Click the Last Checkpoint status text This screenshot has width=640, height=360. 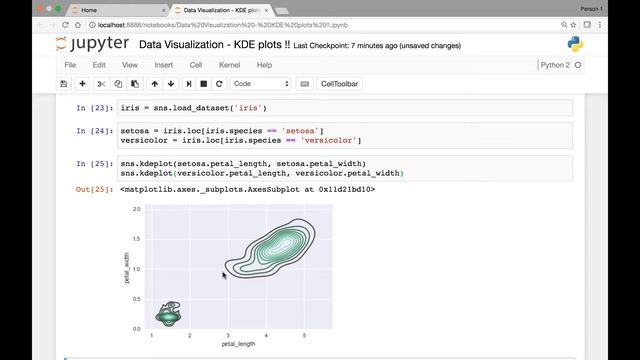click(x=377, y=46)
